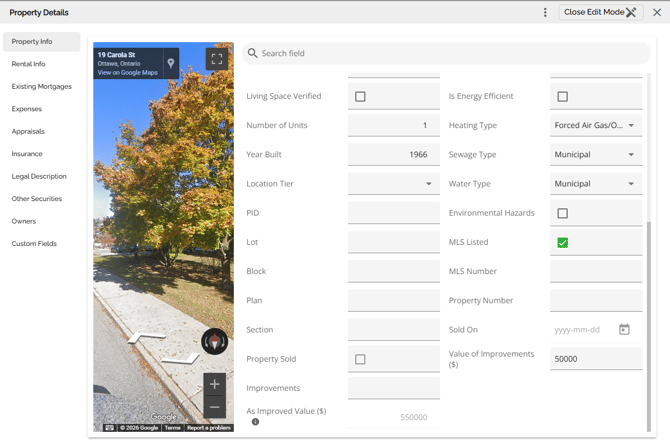The height and width of the screenshot is (447, 670).
Task: Click the street view compass icon
Action: (214, 341)
